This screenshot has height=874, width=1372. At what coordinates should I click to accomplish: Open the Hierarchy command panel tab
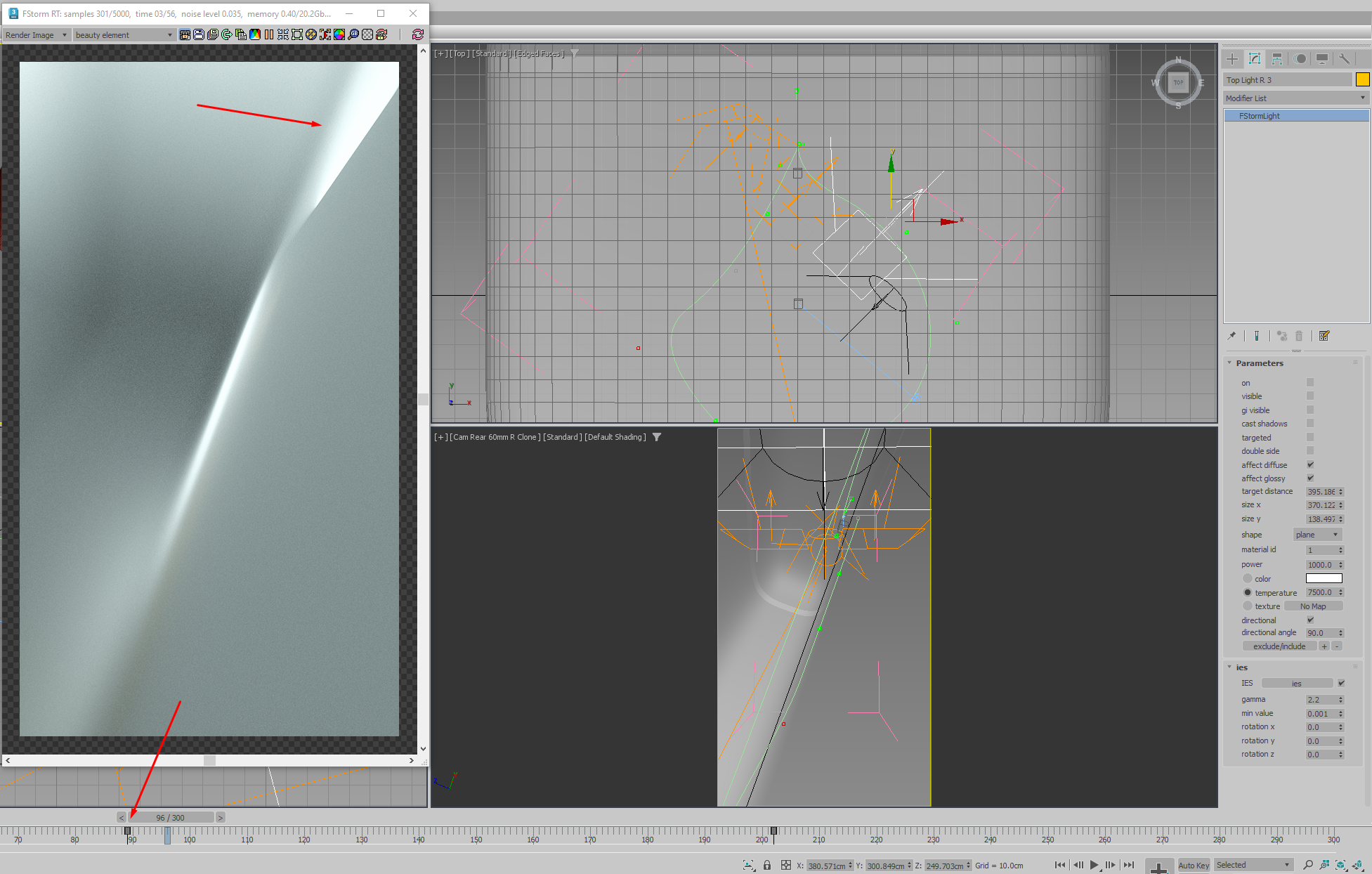1277,59
